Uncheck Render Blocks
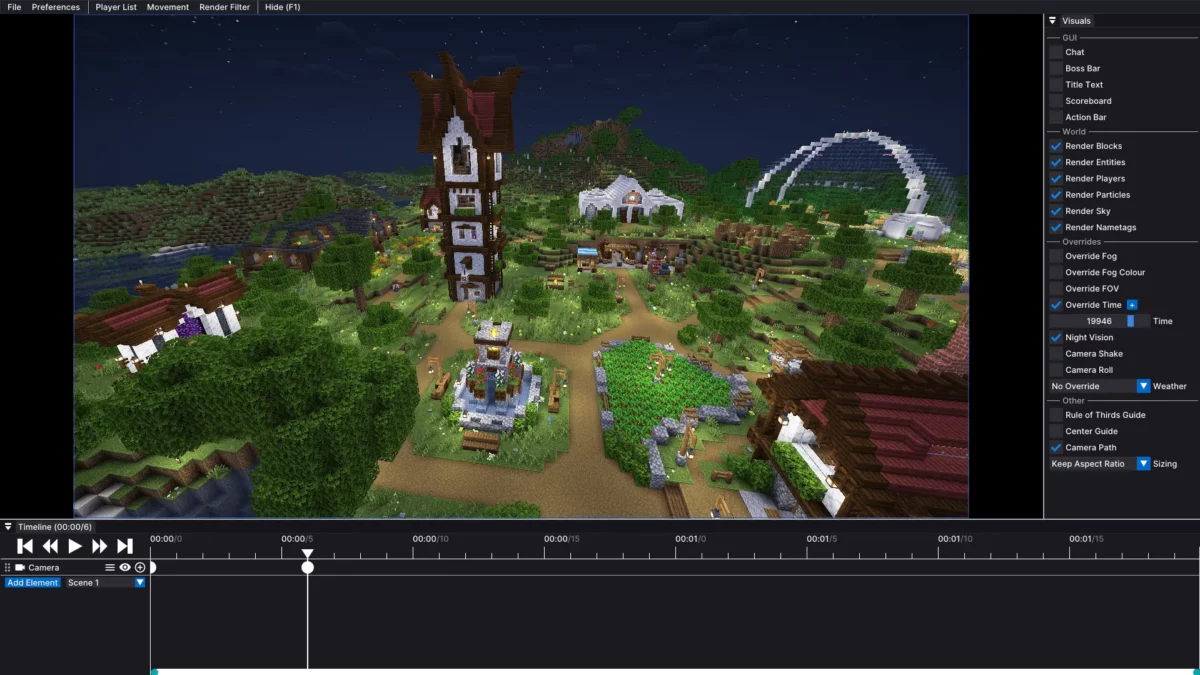The height and width of the screenshot is (675, 1200). [1056, 146]
